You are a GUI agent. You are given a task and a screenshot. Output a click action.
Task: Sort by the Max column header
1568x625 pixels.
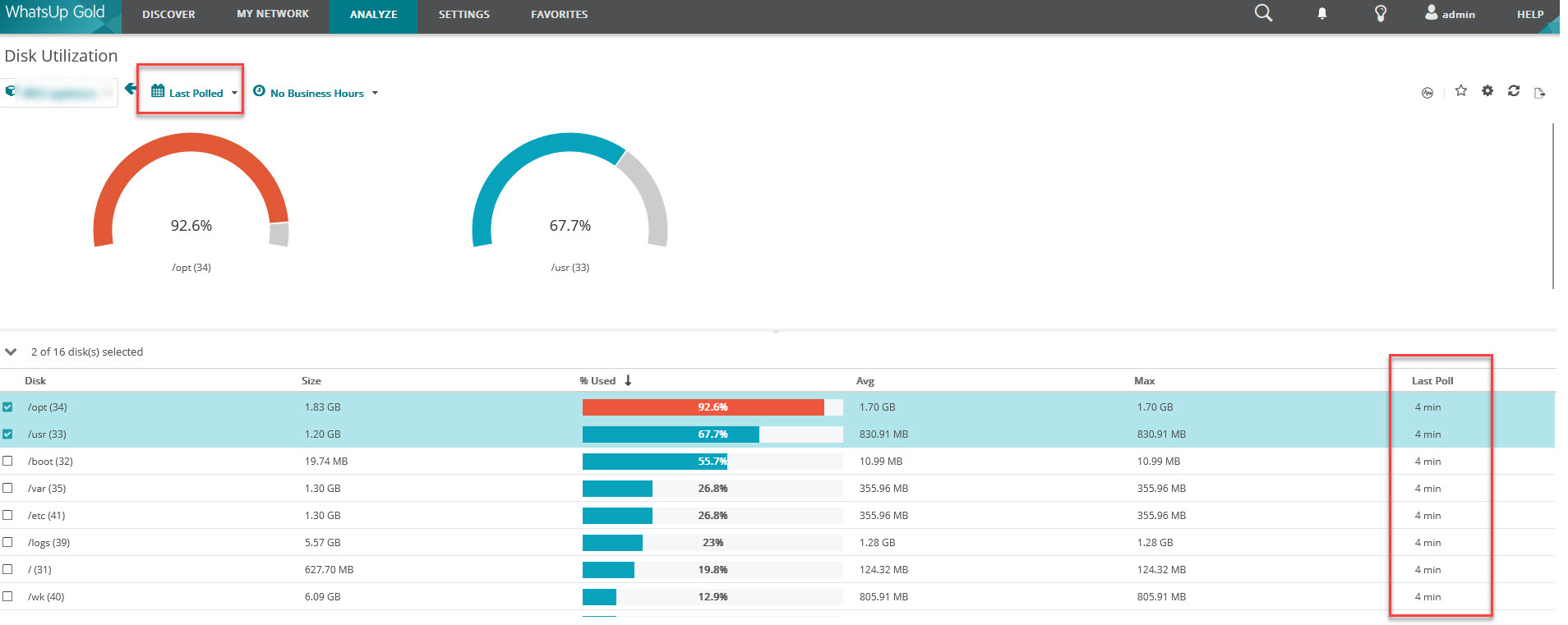1145,381
